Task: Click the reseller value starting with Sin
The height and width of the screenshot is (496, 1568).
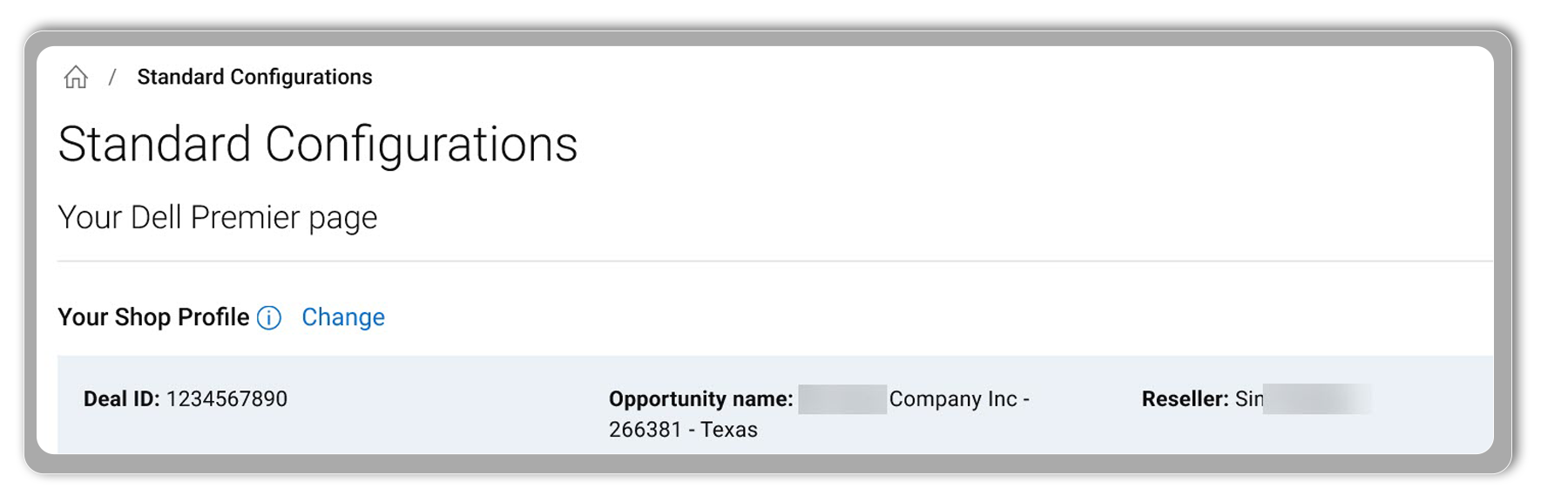Action: 1248,399
